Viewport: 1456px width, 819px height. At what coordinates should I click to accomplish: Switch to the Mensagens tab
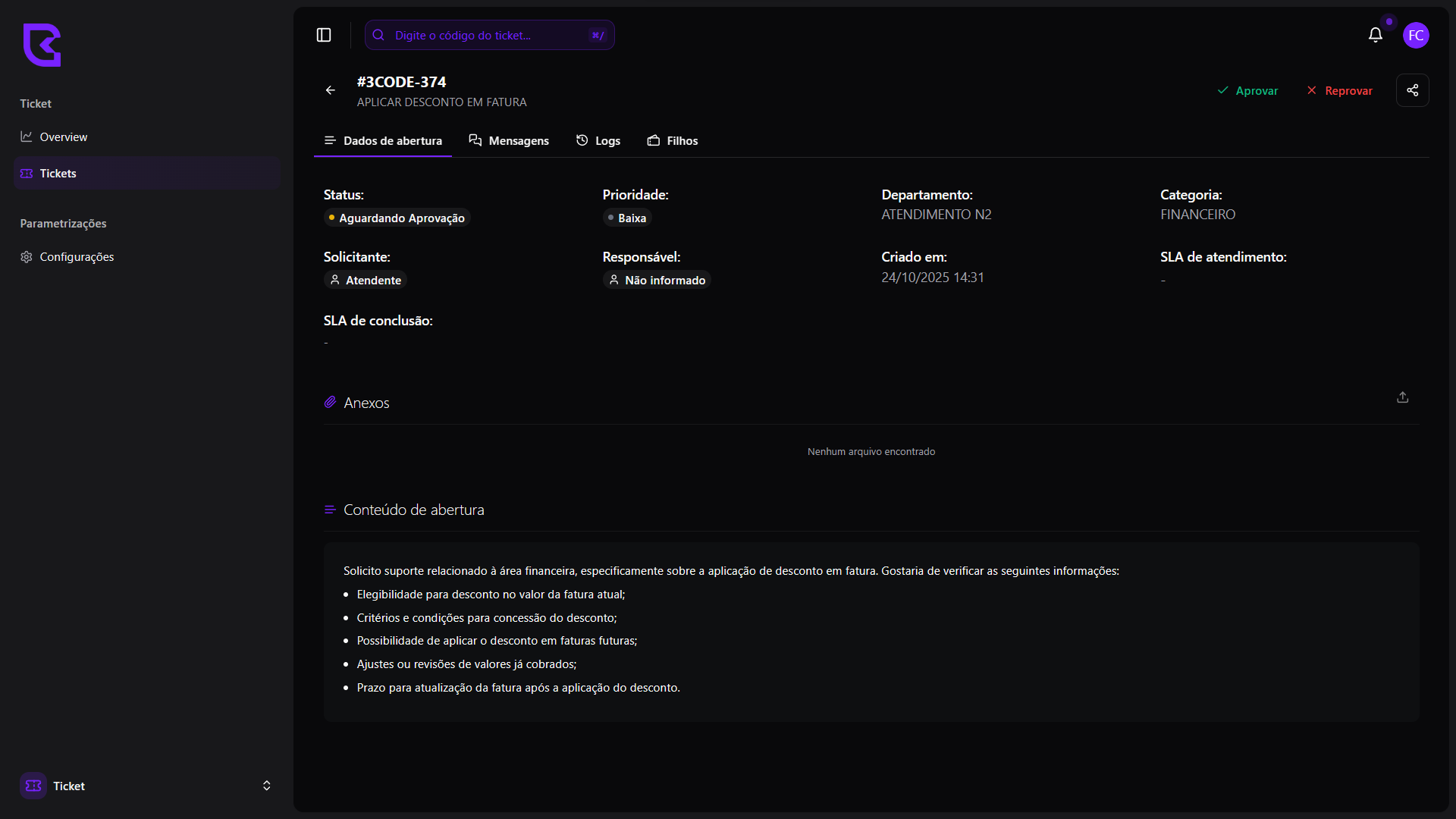click(x=509, y=141)
